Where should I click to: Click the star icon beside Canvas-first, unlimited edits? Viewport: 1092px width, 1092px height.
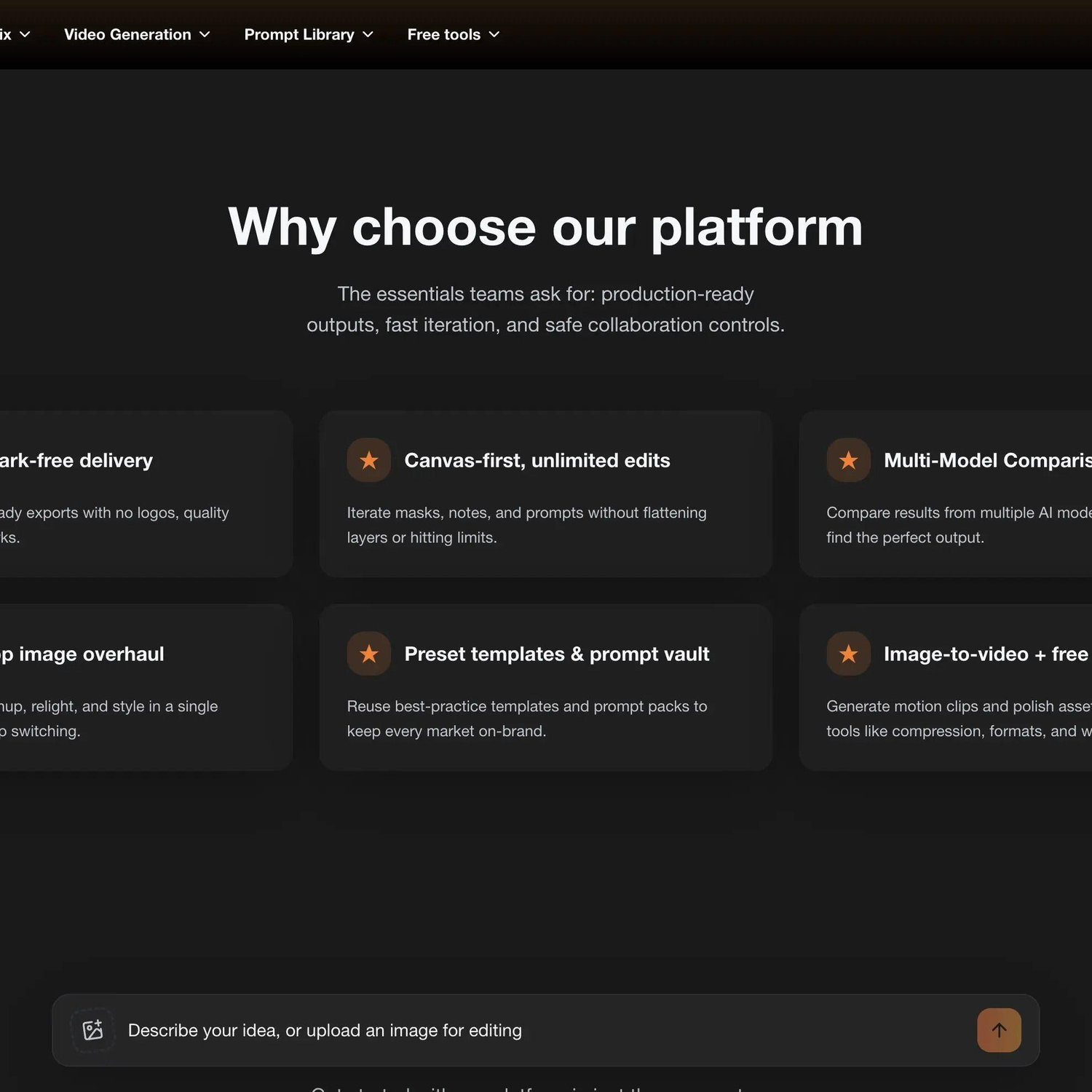point(369,460)
